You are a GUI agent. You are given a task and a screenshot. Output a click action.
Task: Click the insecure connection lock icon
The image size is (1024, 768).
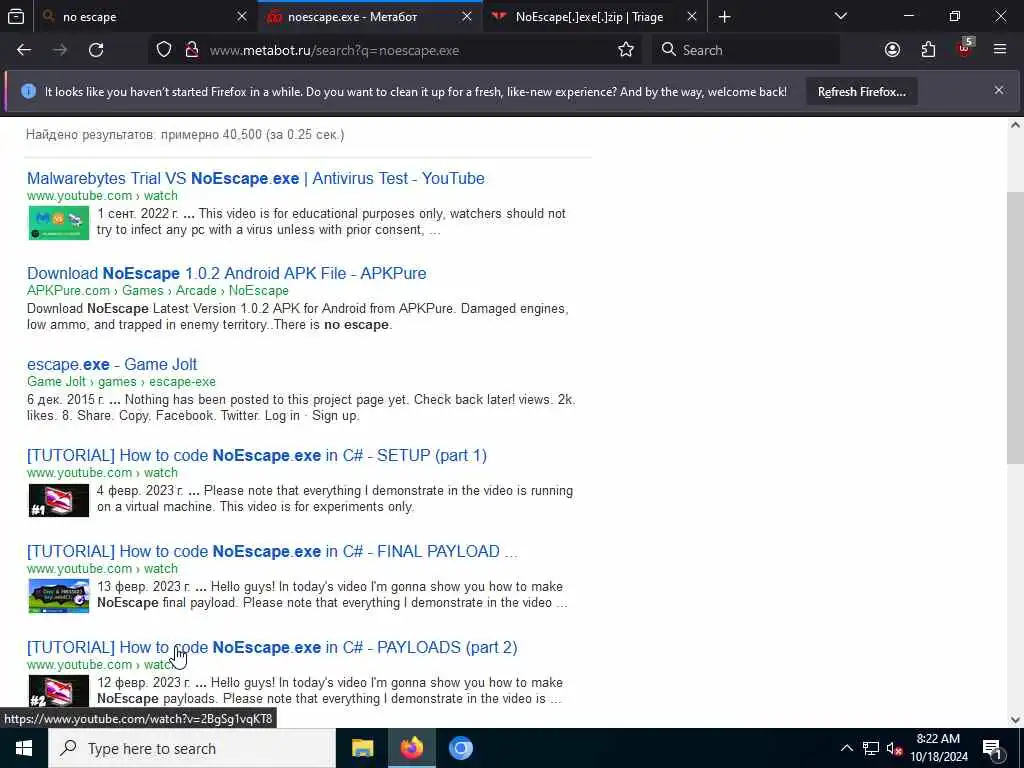tap(192, 50)
